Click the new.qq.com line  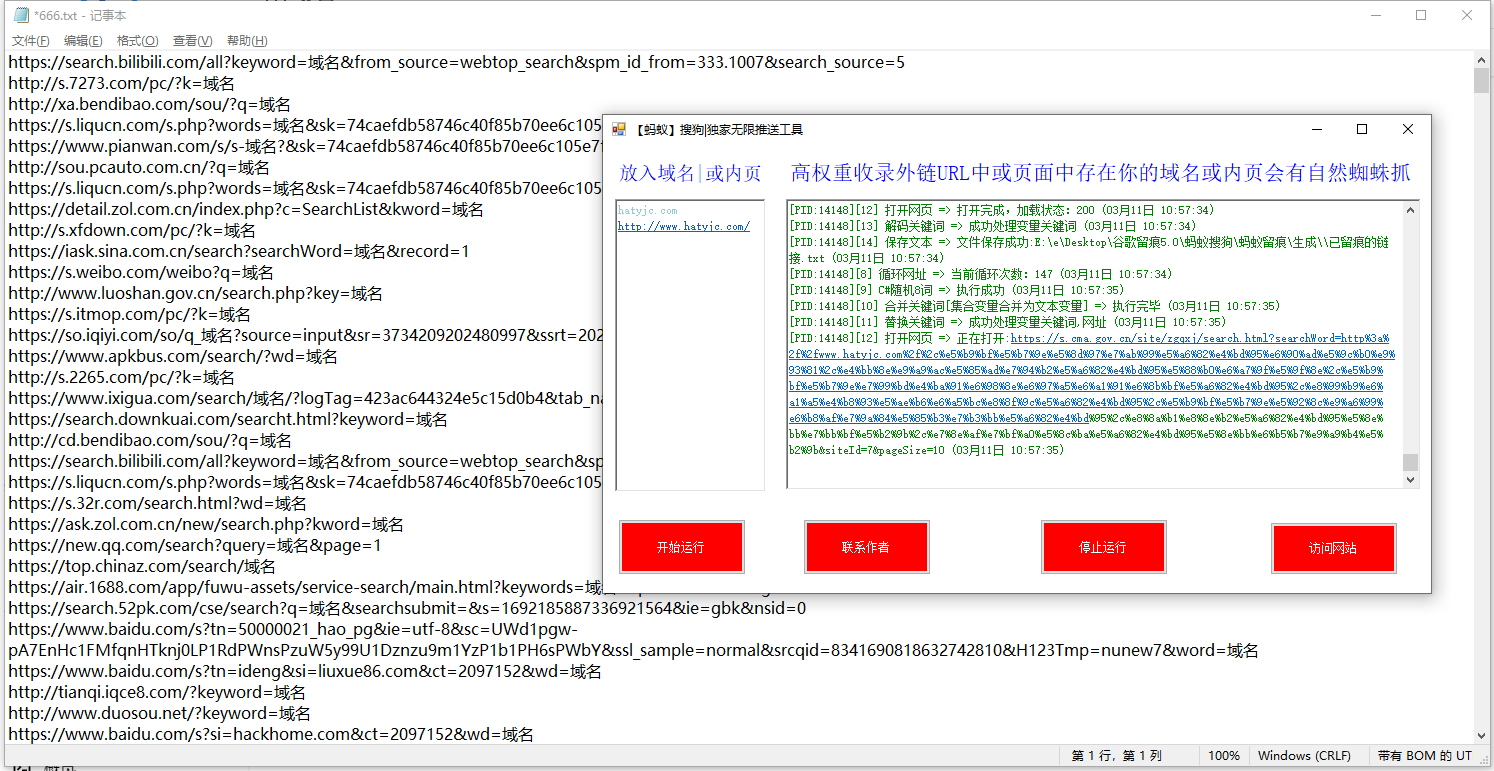pyautogui.click(x=195, y=545)
